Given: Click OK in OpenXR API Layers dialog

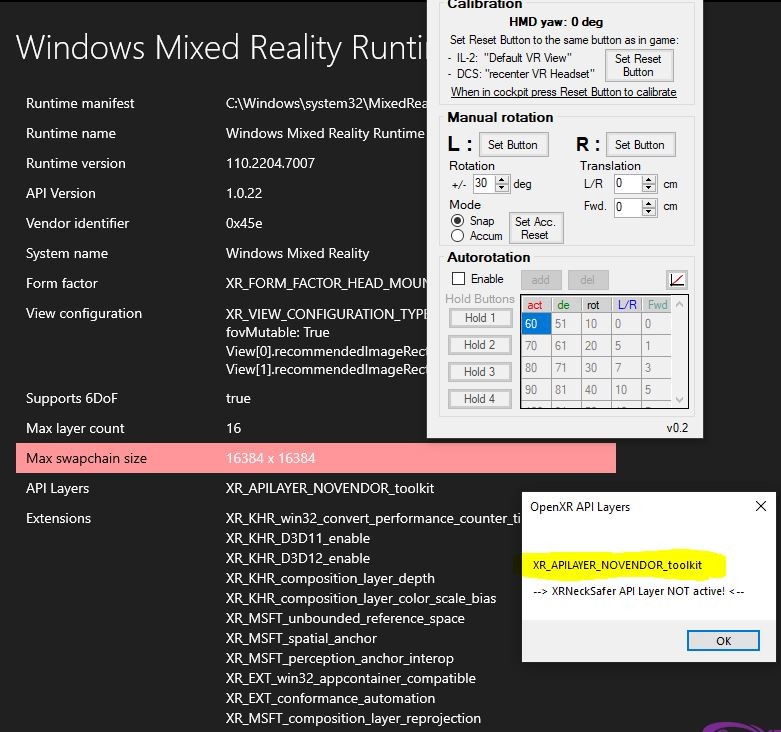Looking at the screenshot, I should (x=723, y=640).
